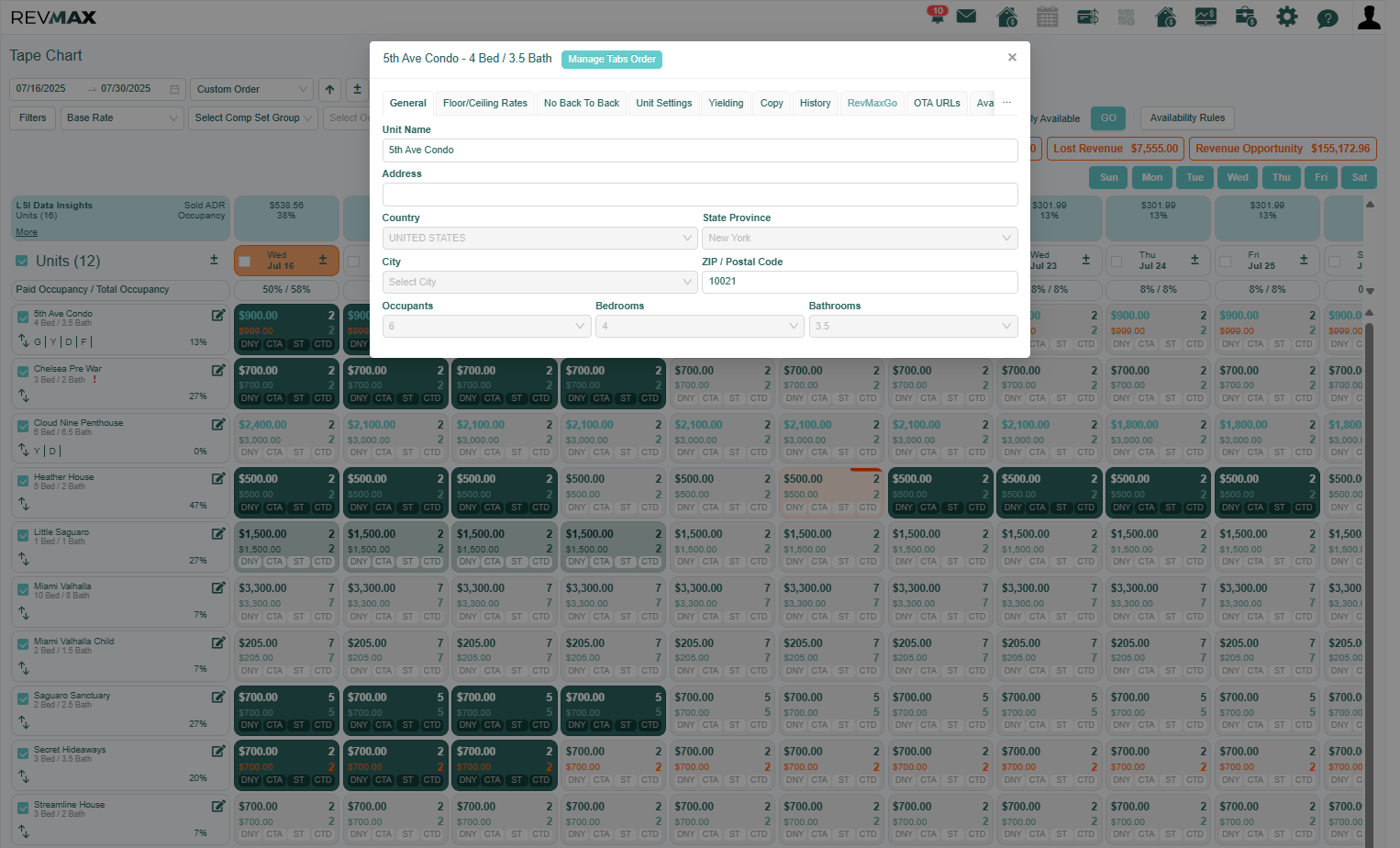
Task: Expand the Select City dropdown
Action: [x=539, y=282]
